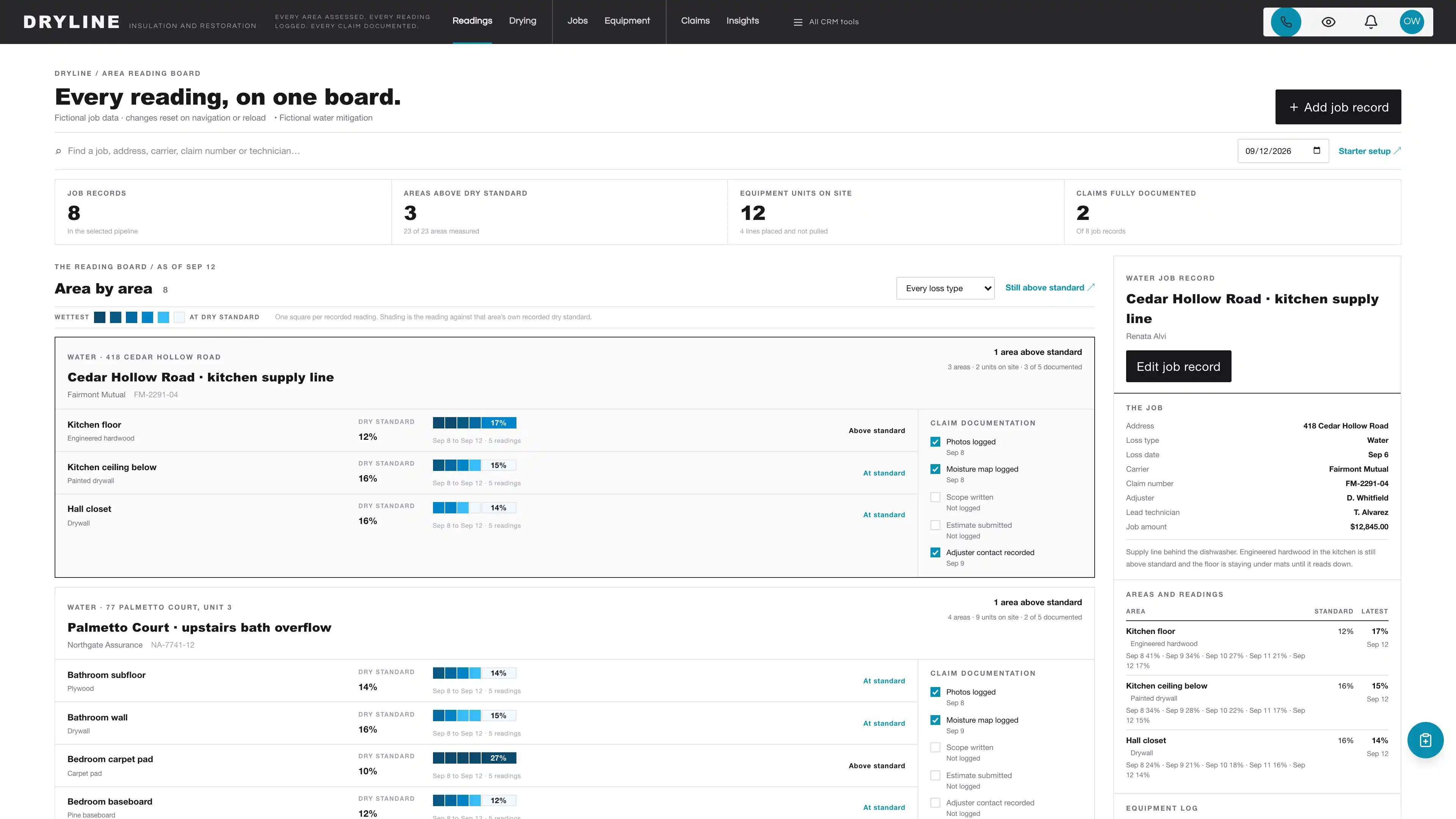Check Palmetto Court Adjuster contact recorded checkbox
This screenshot has width=1456, height=819.
tap(935, 803)
